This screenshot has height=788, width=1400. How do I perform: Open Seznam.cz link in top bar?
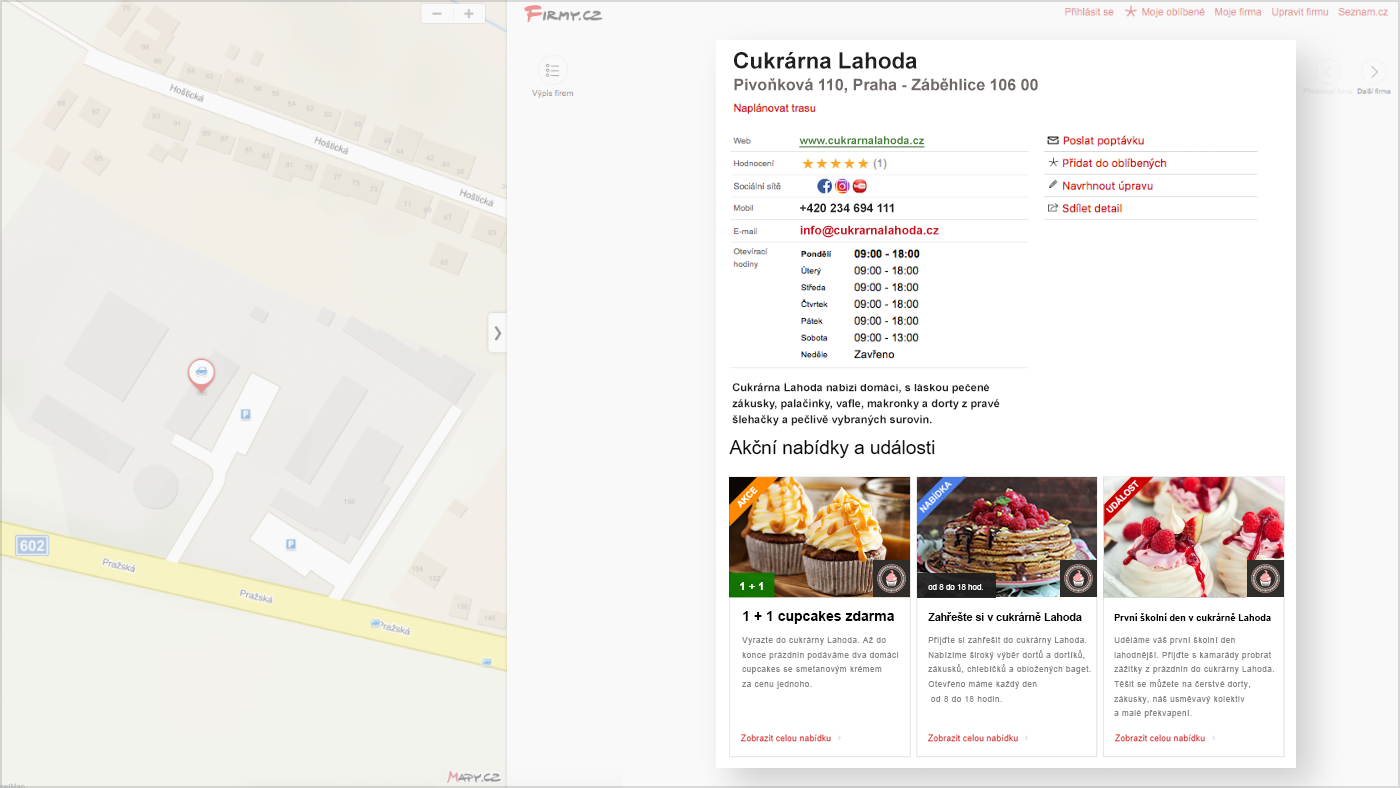point(1363,12)
